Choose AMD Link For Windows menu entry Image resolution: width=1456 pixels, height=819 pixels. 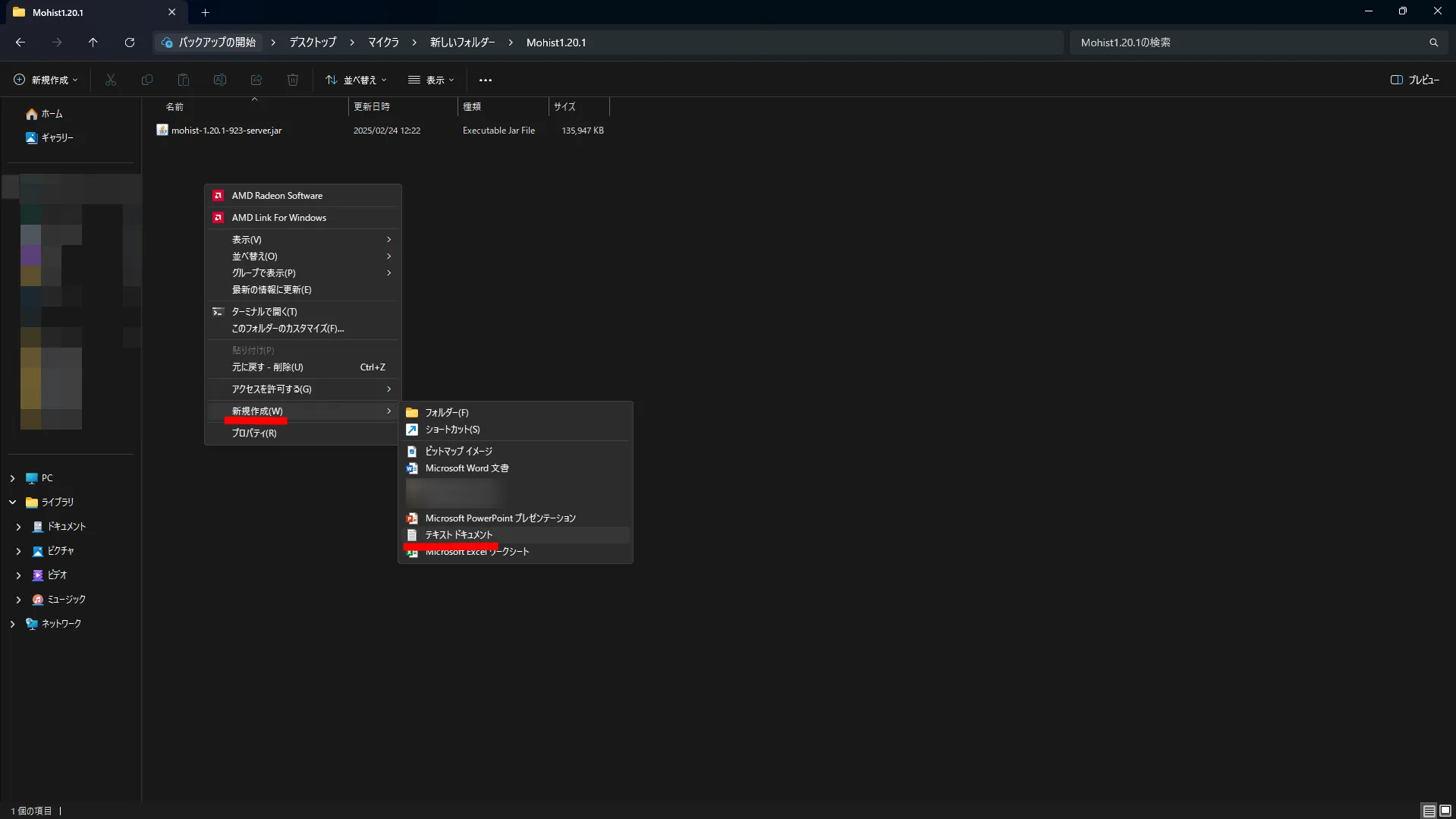tap(303, 218)
